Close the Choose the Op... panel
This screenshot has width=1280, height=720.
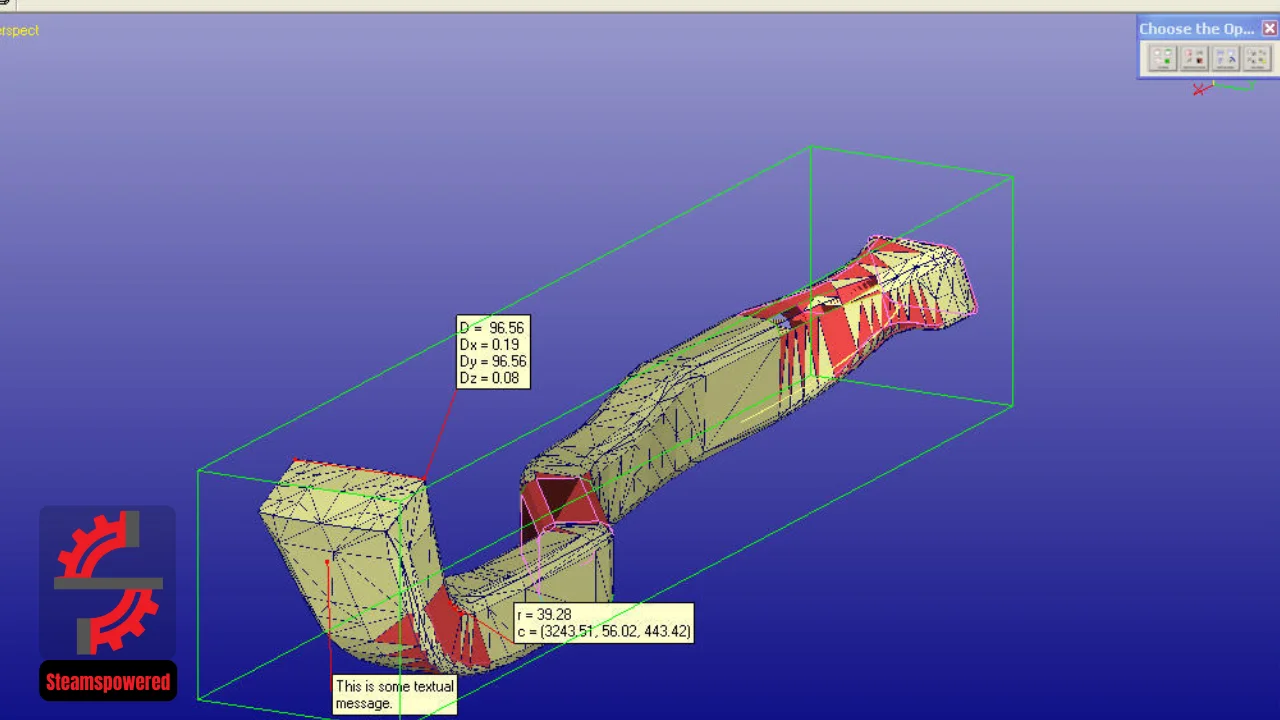coord(1270,28)
